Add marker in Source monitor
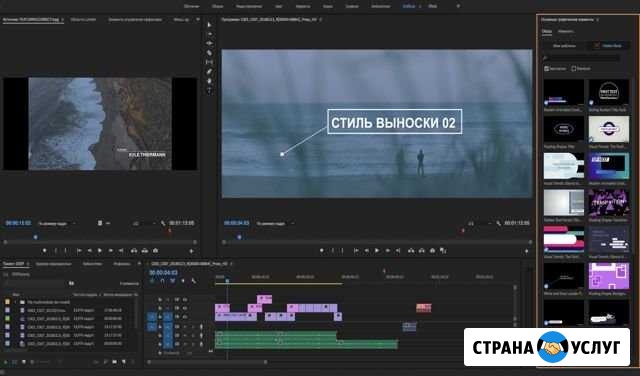Viewport: 640px width, 376px height. click(x=44, y=251)
